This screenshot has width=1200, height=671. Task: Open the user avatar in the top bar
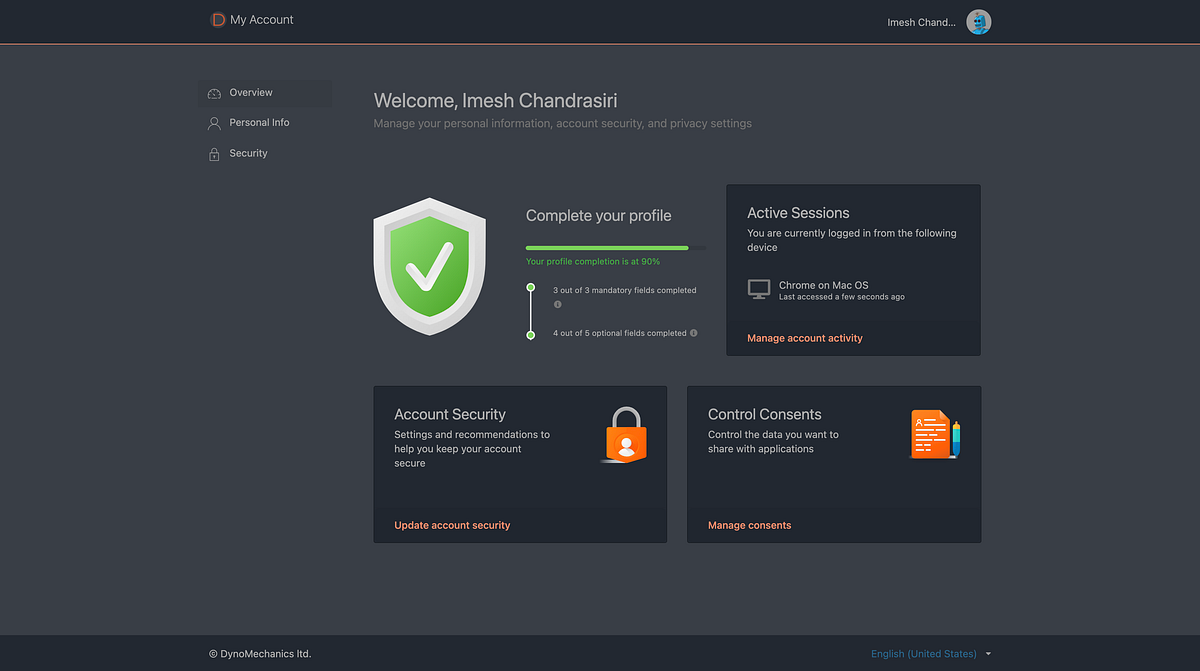coord(978,21)
